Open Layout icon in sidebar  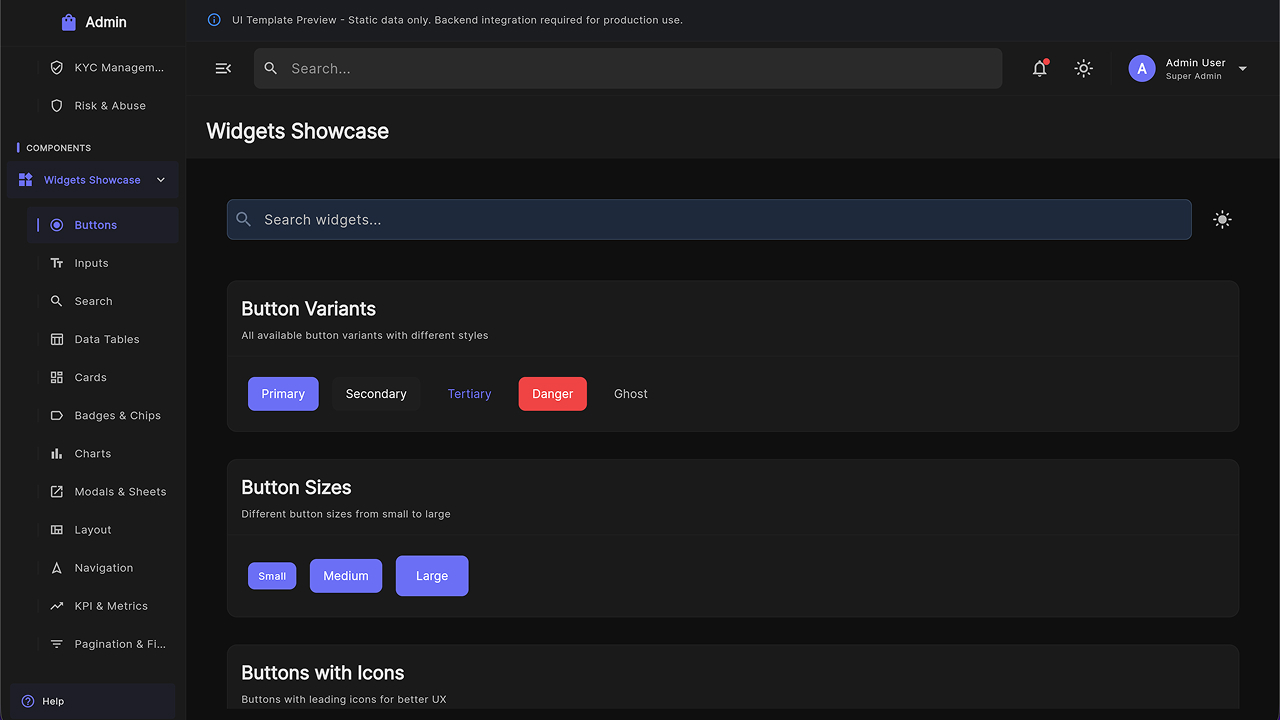click(x=57, y=530)
